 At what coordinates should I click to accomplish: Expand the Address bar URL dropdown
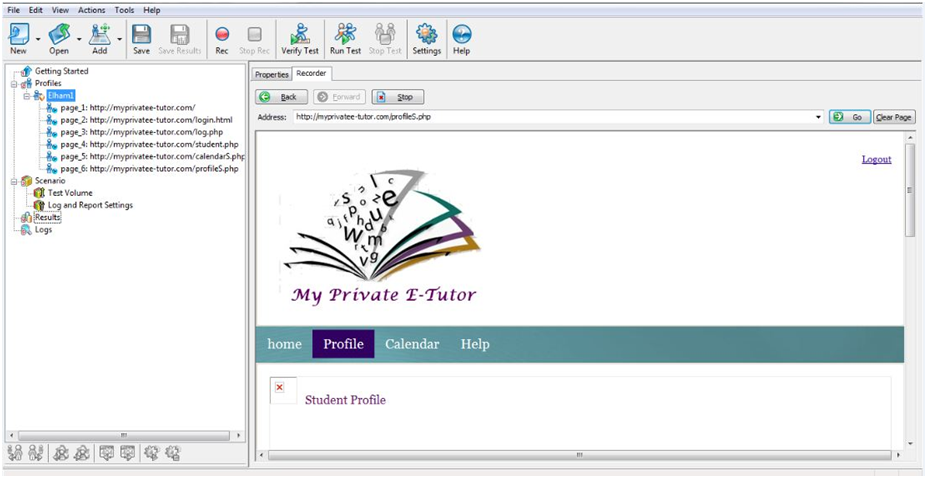click(818, 117)
